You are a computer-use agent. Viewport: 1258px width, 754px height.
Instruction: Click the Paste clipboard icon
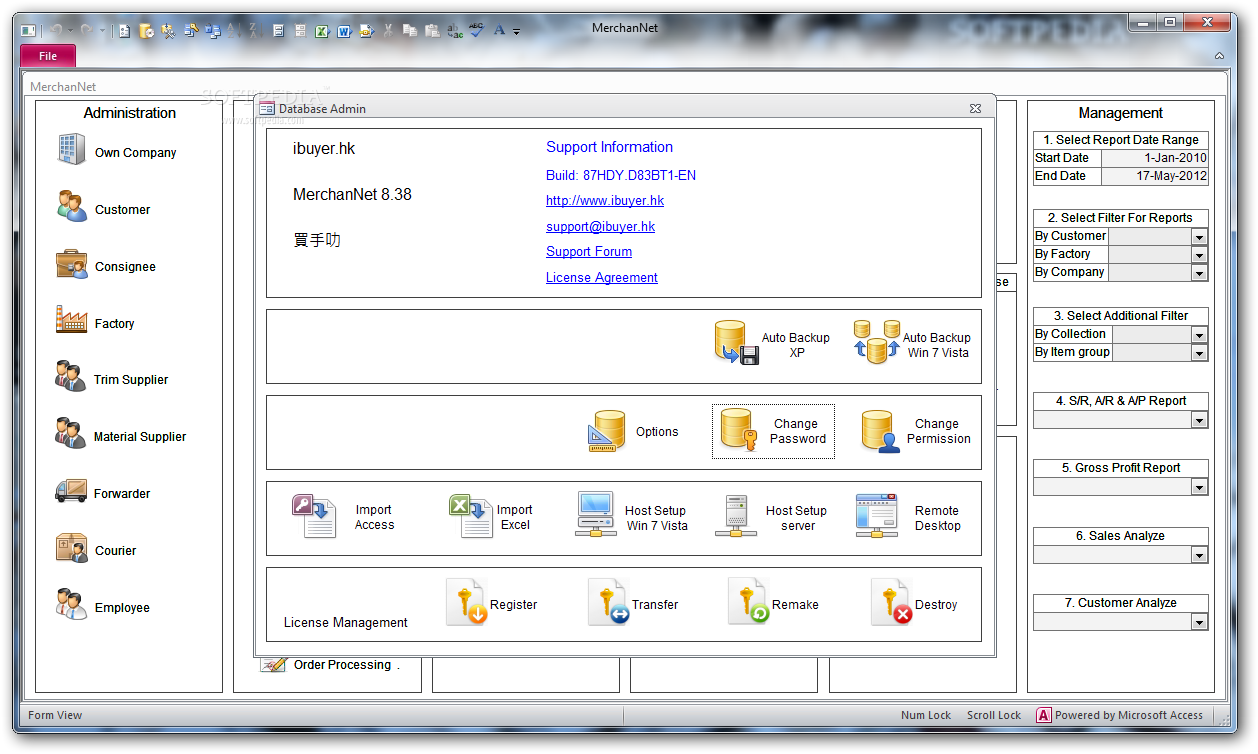pos(432,31)
